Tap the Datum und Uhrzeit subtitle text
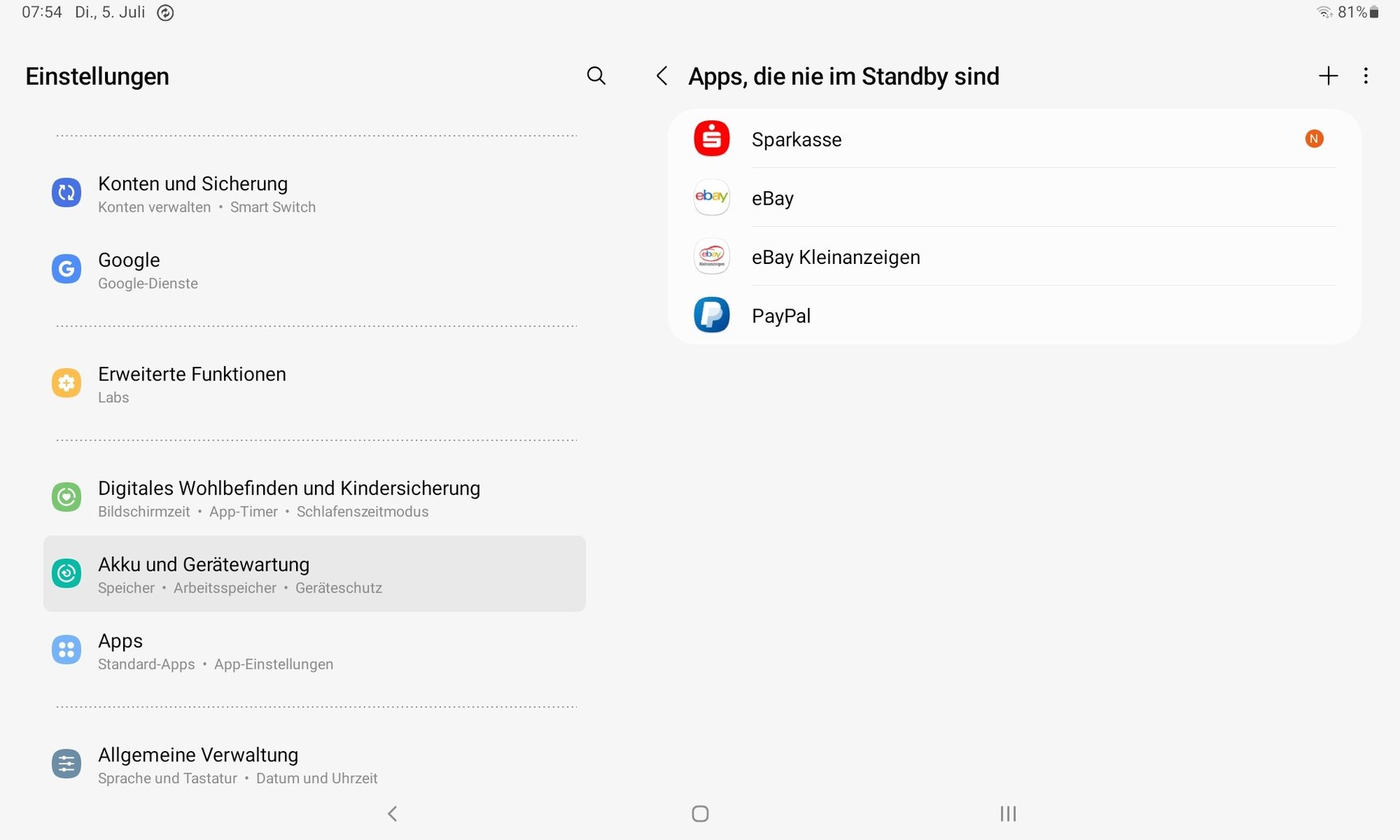 (x=316, y=779)
